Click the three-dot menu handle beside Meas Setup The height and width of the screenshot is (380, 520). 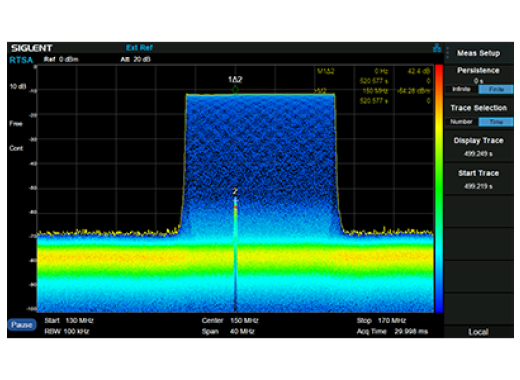448,53
